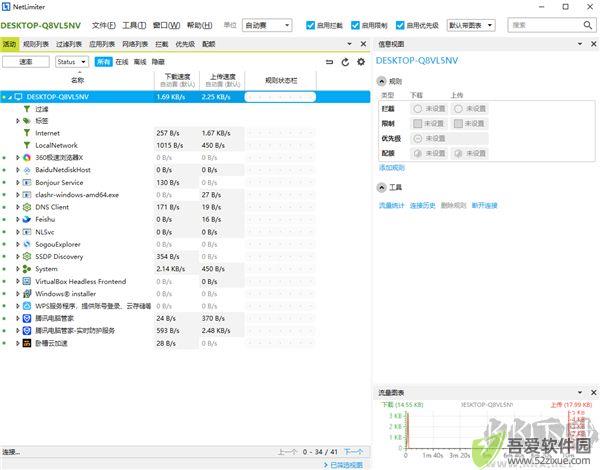Image resolution: width=600 pixels, height=470 pixels.
Task: Click the LocalNetwork filter funnel icon
Action: [x=27, y=145]
